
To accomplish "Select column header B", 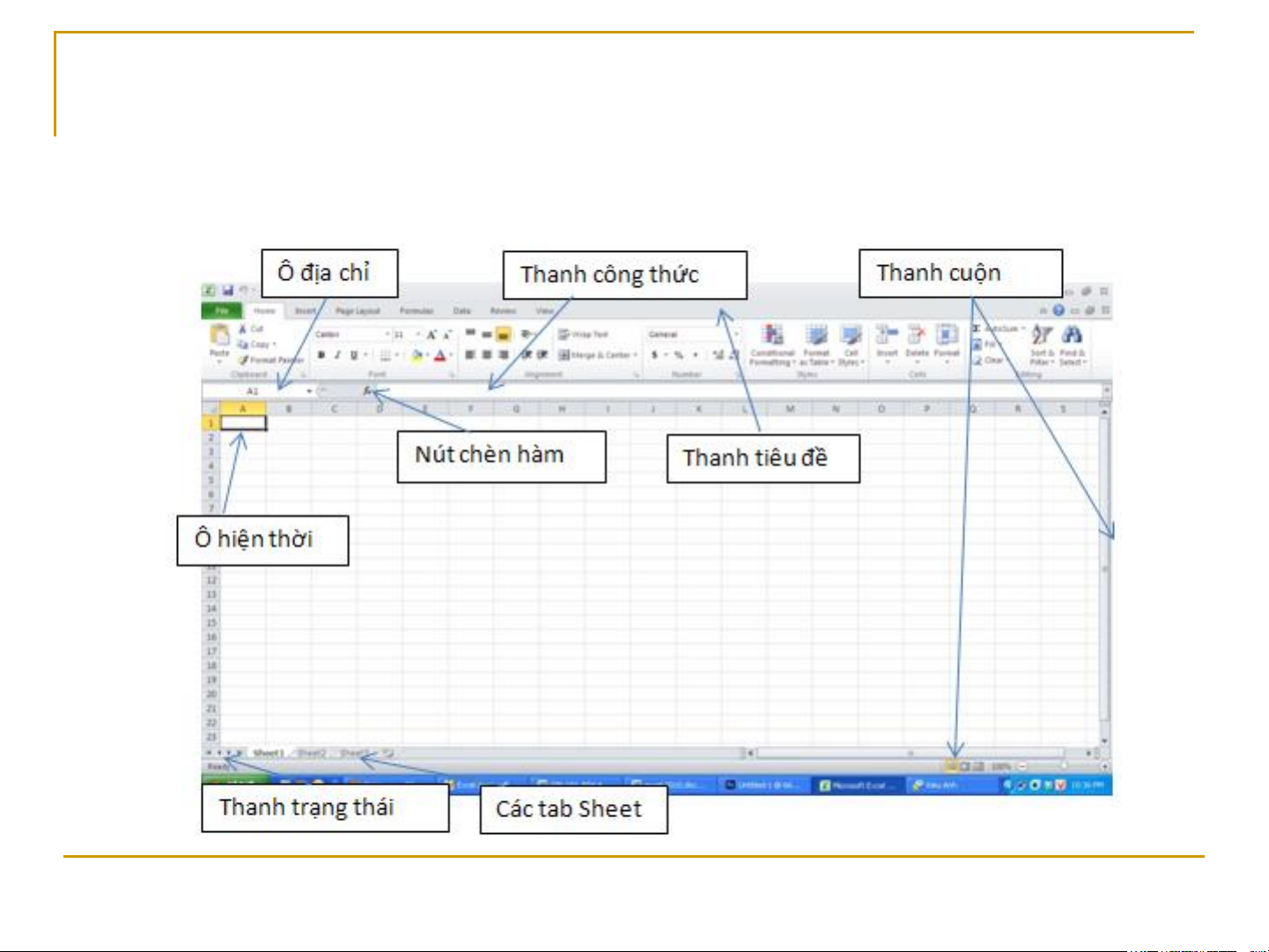I will tap(288, 409).
